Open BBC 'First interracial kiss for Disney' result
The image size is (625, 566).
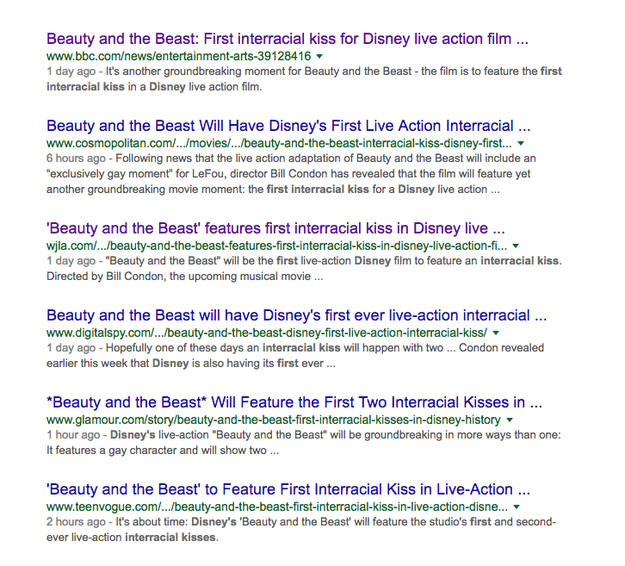[x=287, y=39]
